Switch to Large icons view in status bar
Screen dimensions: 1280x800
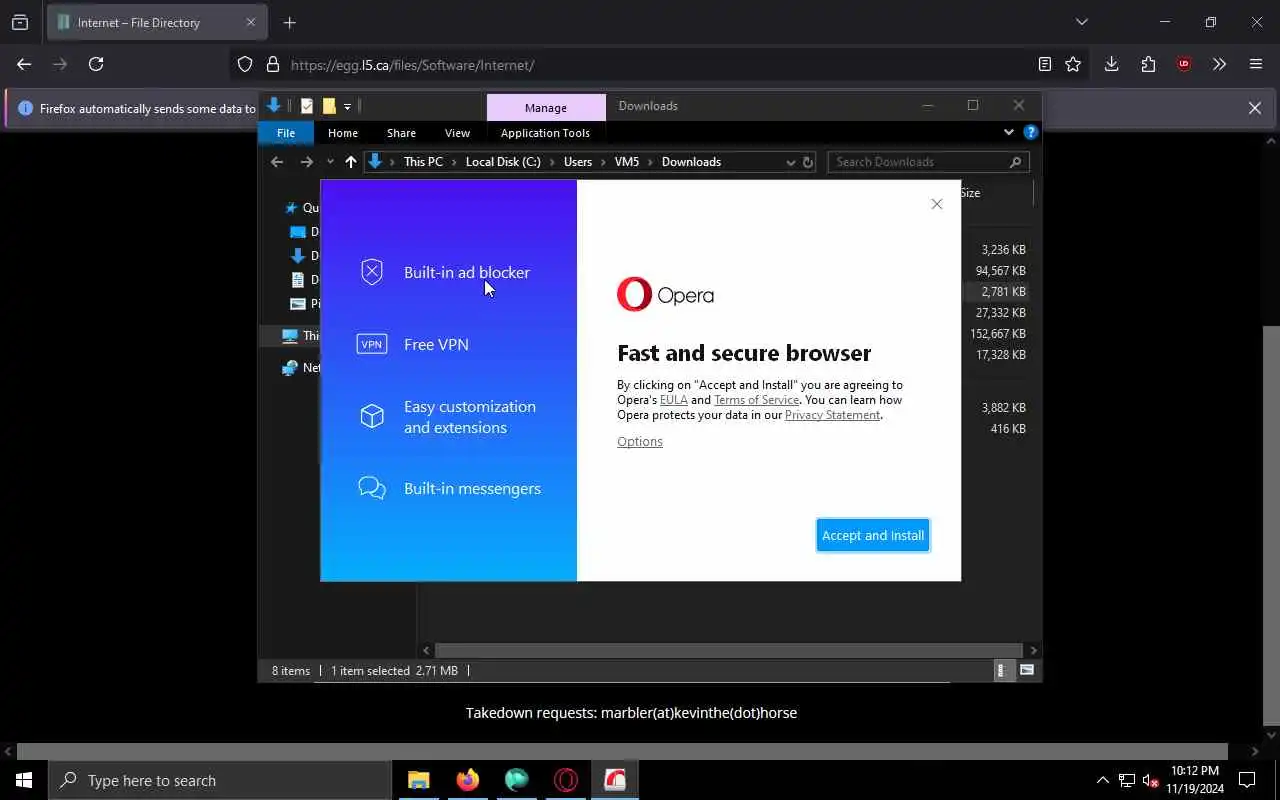point(1027,670)
